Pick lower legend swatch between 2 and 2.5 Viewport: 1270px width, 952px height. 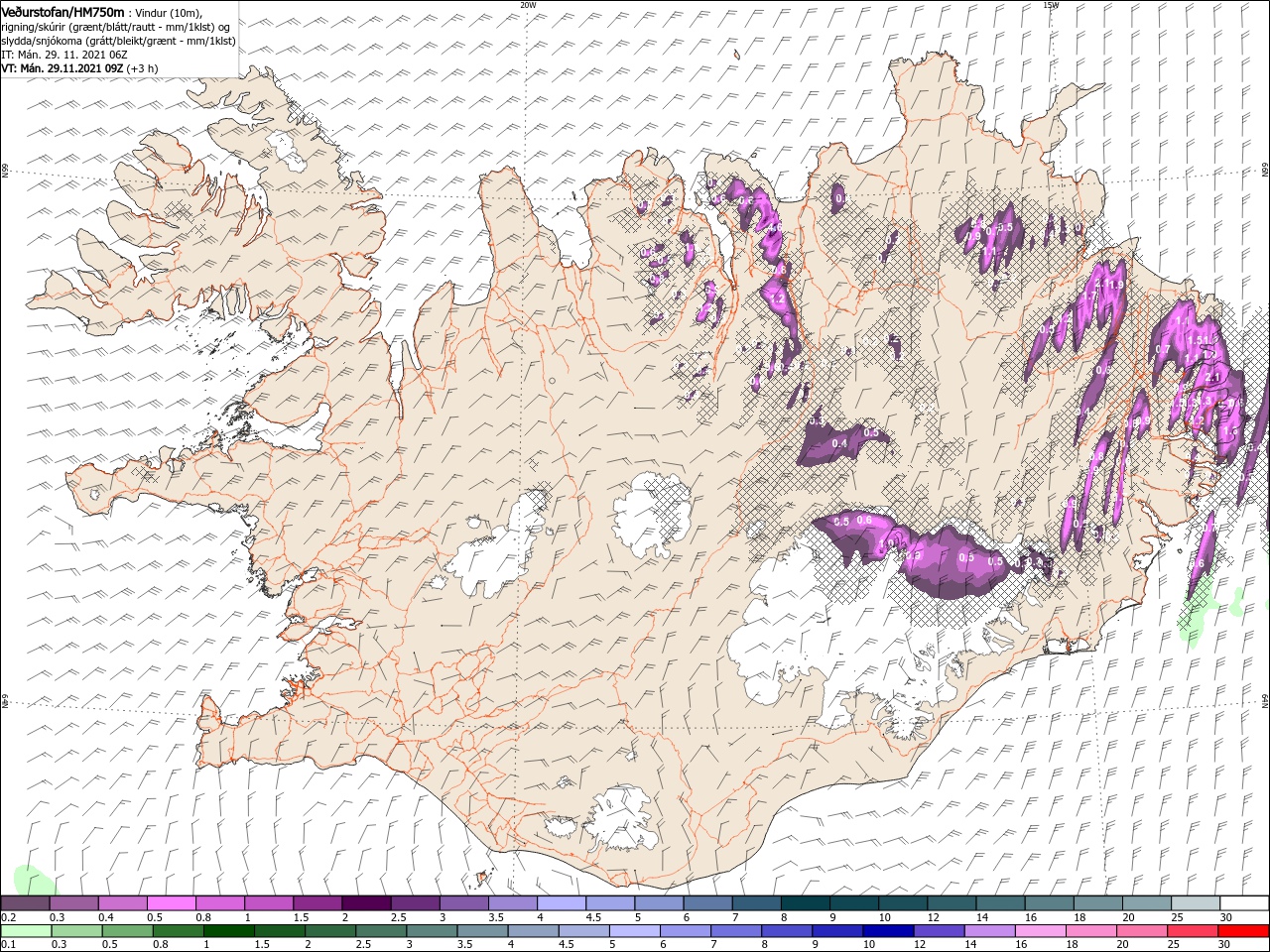pos(329,931)
